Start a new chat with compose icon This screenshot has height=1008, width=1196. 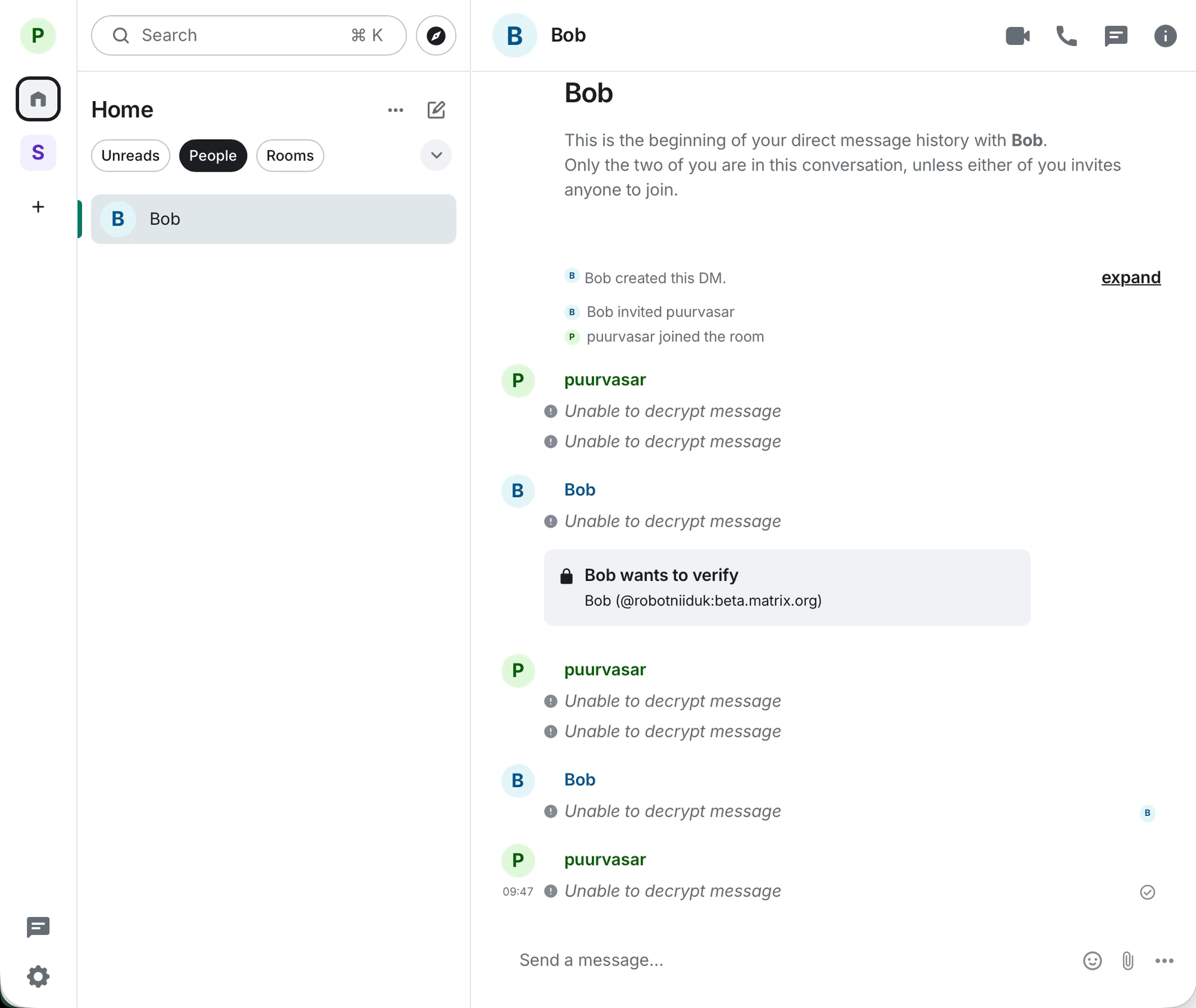point(436,110)
